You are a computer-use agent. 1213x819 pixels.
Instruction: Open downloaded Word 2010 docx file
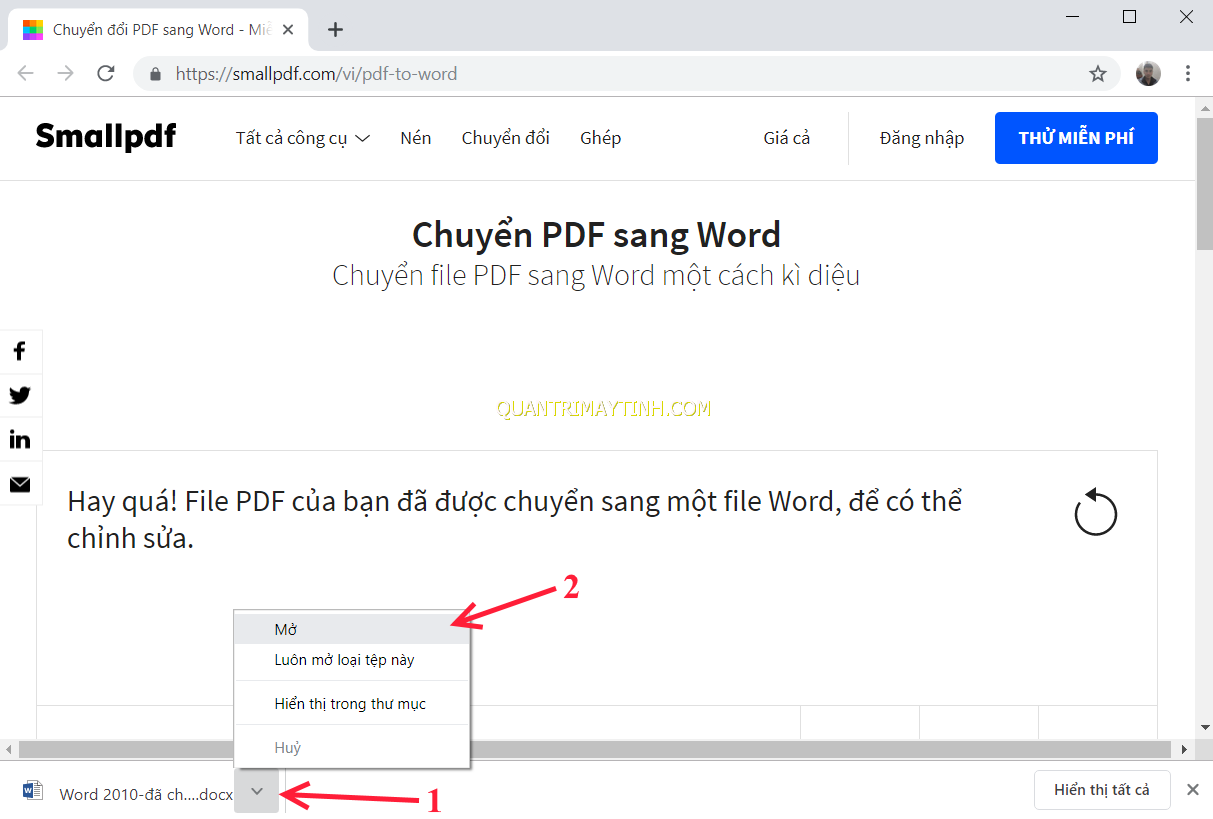[146, 794]
